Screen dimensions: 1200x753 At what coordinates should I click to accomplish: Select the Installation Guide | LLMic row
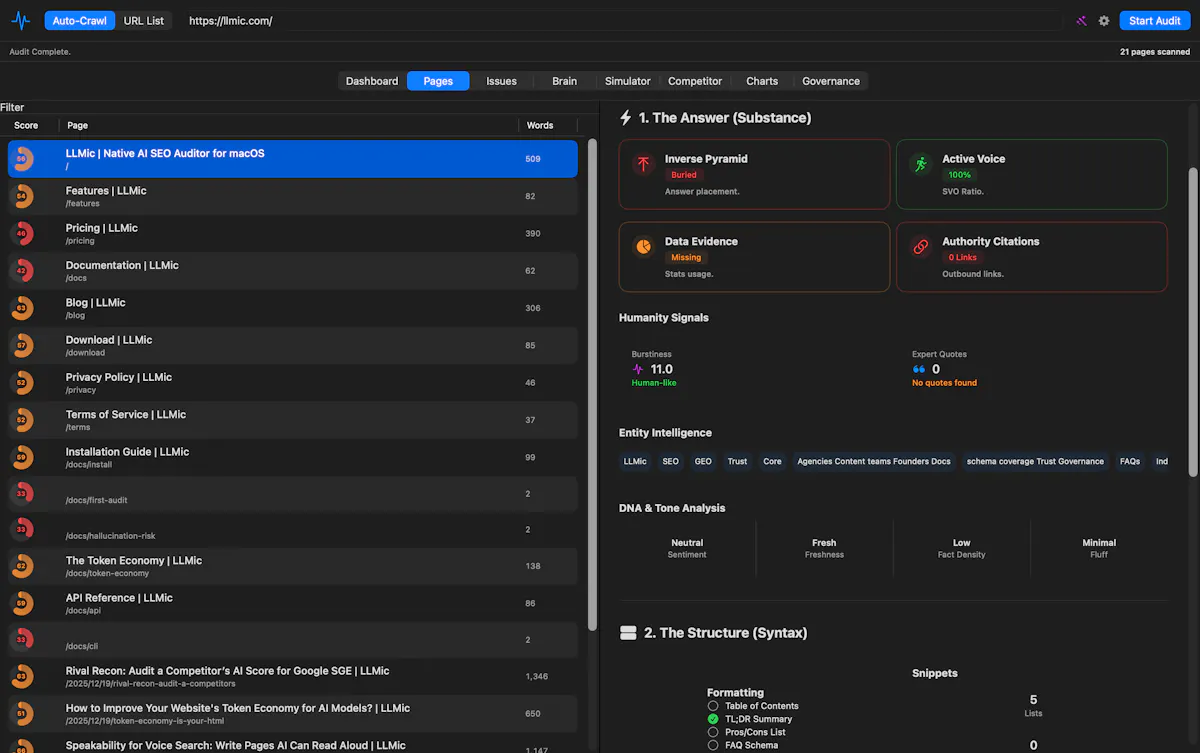(x=293, y=457)
